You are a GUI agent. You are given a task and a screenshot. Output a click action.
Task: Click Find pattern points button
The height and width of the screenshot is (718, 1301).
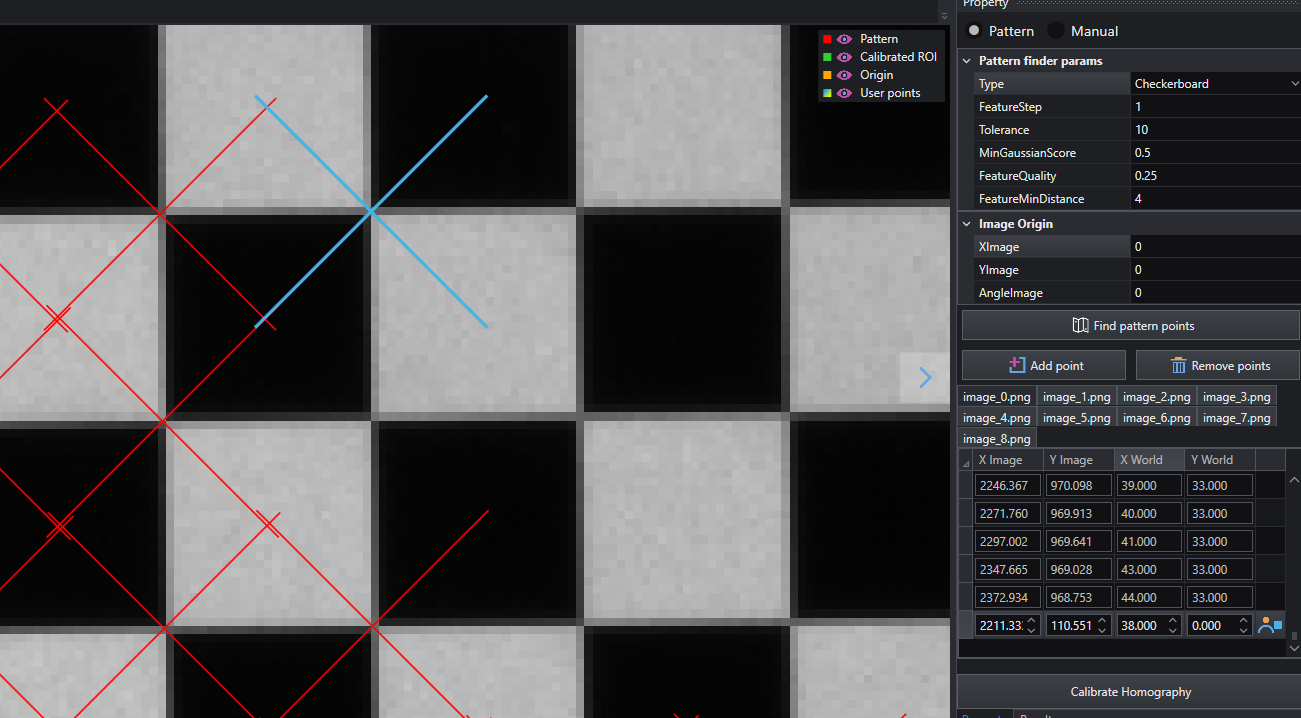(x=1131, y=325)
